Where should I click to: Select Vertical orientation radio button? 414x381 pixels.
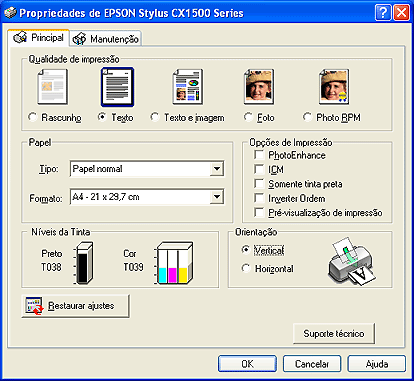[x=246, y=250]
